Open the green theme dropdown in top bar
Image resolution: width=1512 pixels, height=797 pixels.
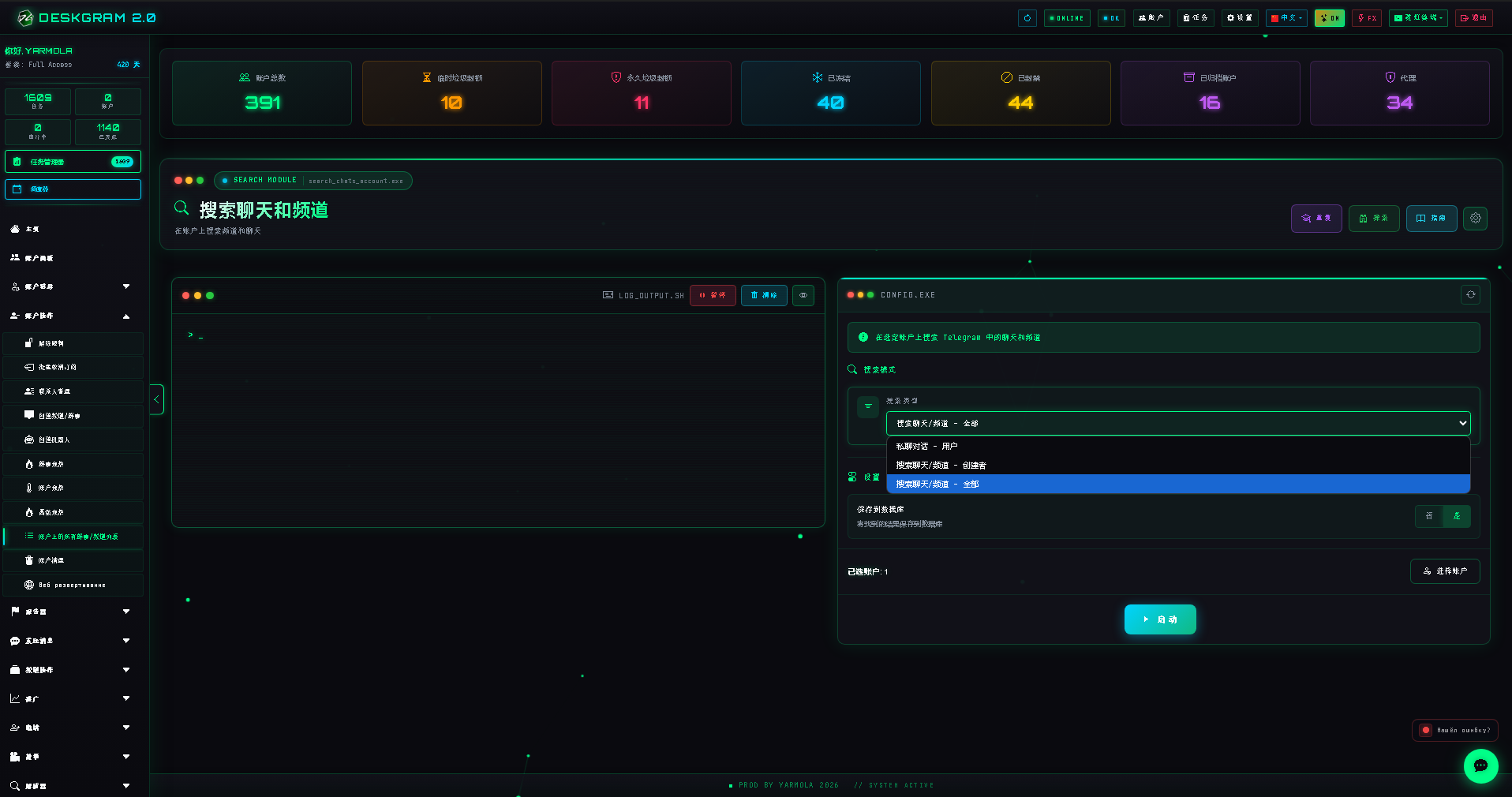click(1418, 18)
